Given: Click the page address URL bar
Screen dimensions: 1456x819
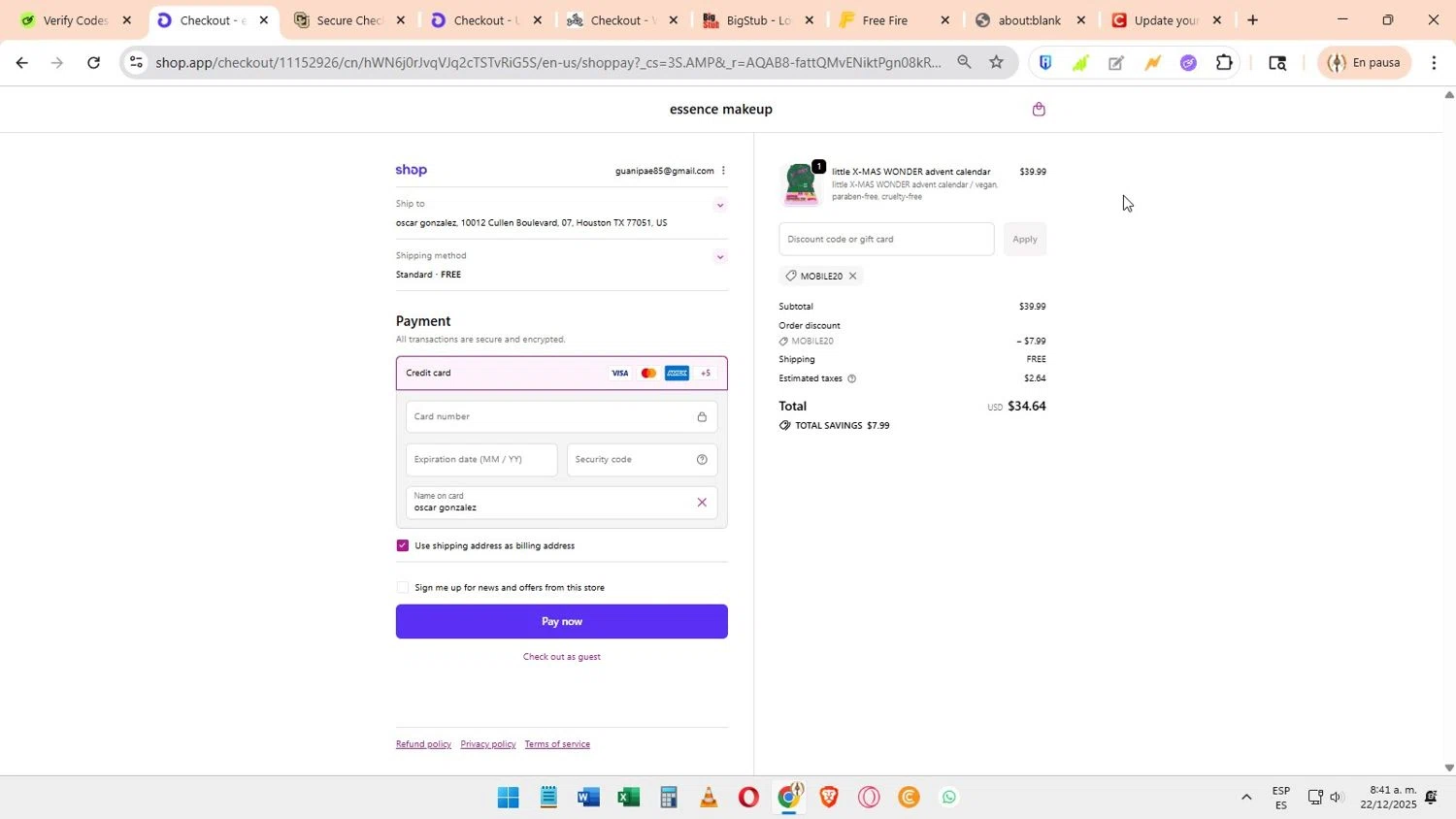Looking at the screenshot, I should (548, 63).
